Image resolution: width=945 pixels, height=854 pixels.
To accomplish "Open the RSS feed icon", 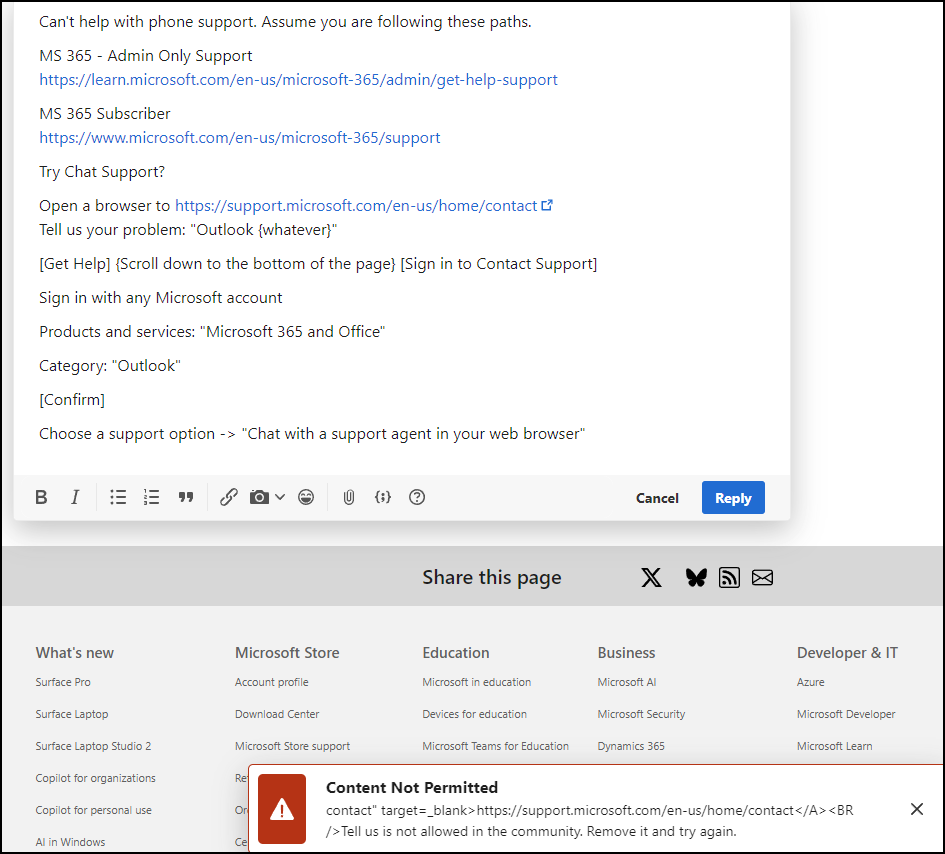I will click(x=729, y=578).
